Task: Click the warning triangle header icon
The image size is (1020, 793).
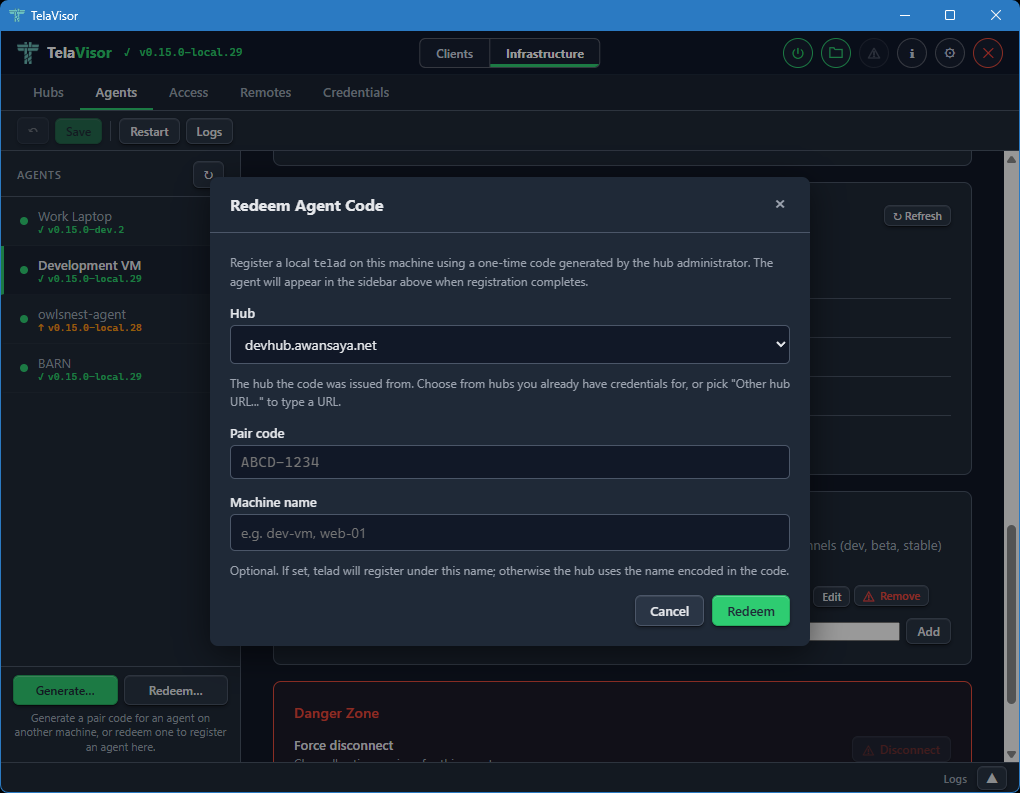Action: click(874, 53)
